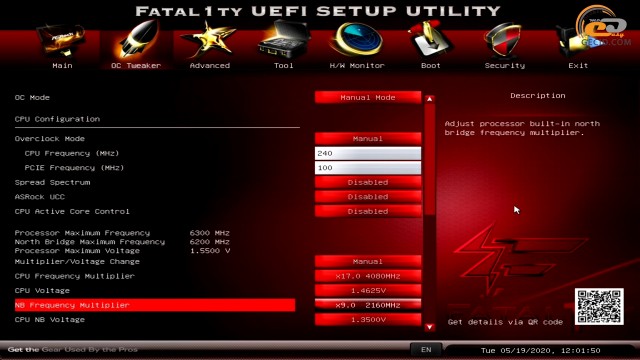Click the Processor Maximum Voltage 1.5500 V value
Image resolution: width=640 pixels, height=360 pixels.
(x=210, y=251)
